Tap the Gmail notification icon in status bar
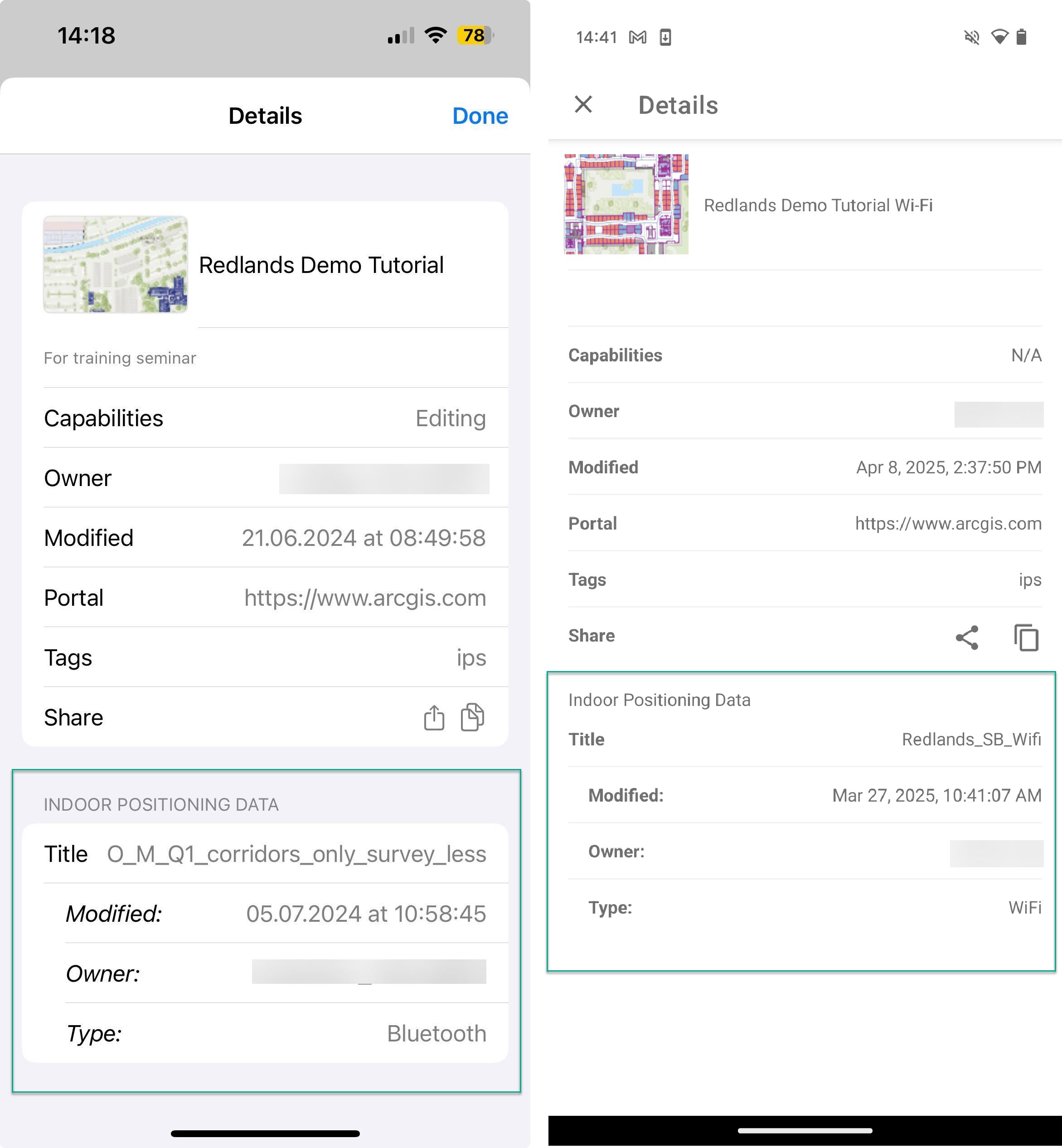1062x1148 pixels. click(637, 37)
